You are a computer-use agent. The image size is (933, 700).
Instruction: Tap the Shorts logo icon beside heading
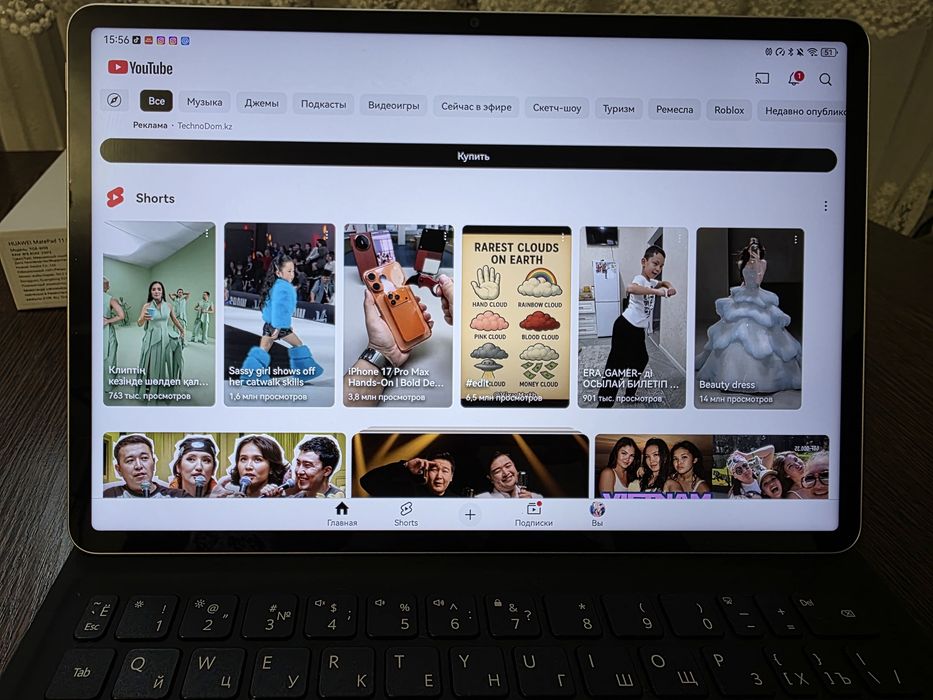tap(115, 197)
